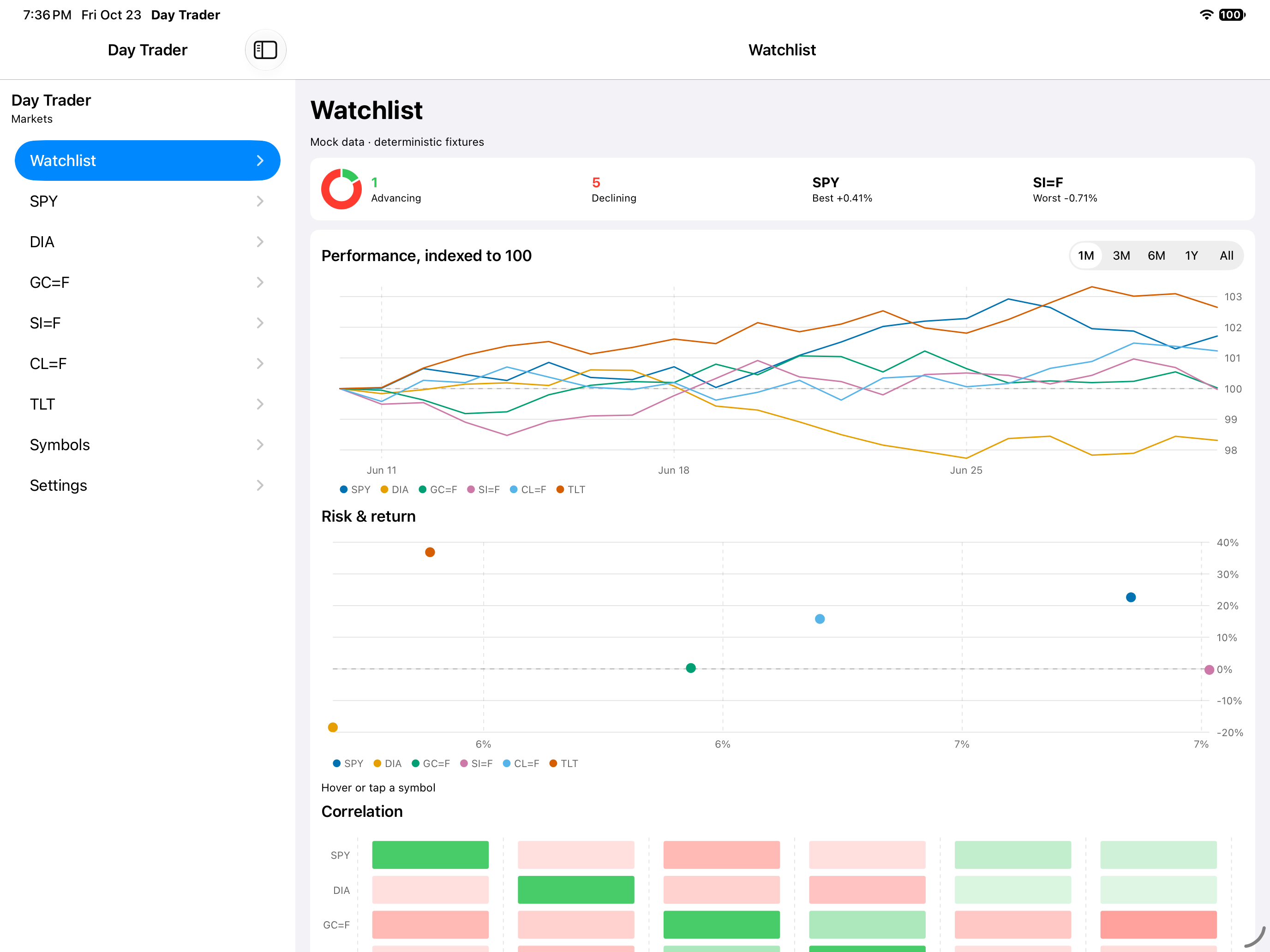Switch to 1Y time range
The height and width of the screenshot is (952, 1270).
pos(1192,256)
